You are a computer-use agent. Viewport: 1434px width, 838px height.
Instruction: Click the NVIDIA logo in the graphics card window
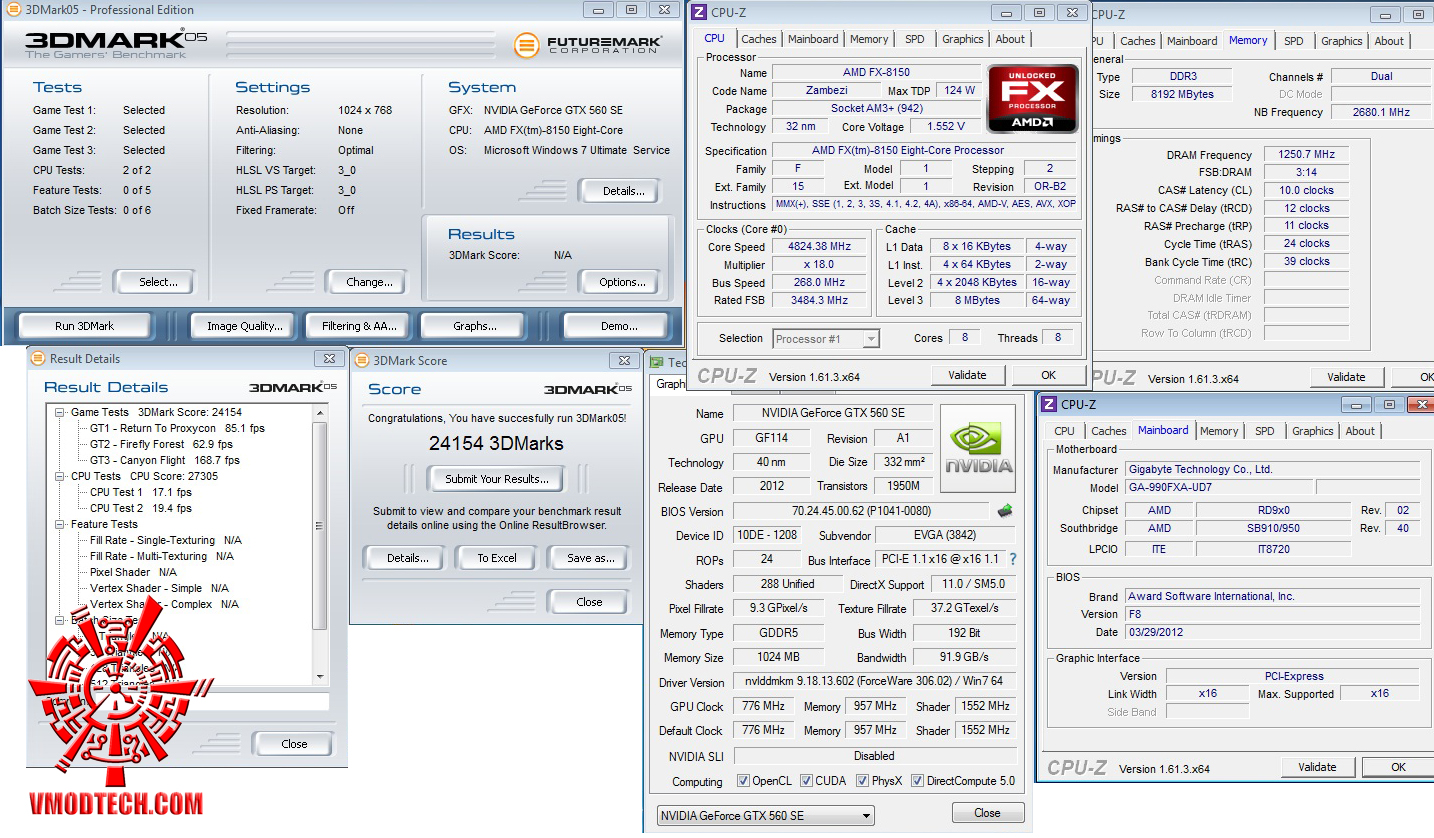tap(980, 448)
